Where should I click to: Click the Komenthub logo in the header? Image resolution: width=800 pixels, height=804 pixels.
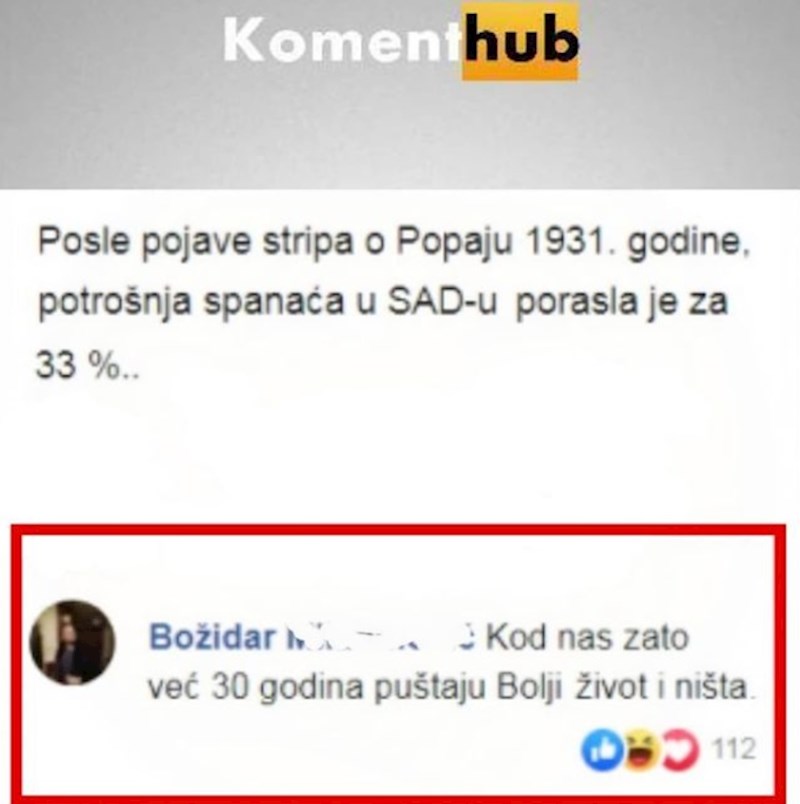pos(401,41)
